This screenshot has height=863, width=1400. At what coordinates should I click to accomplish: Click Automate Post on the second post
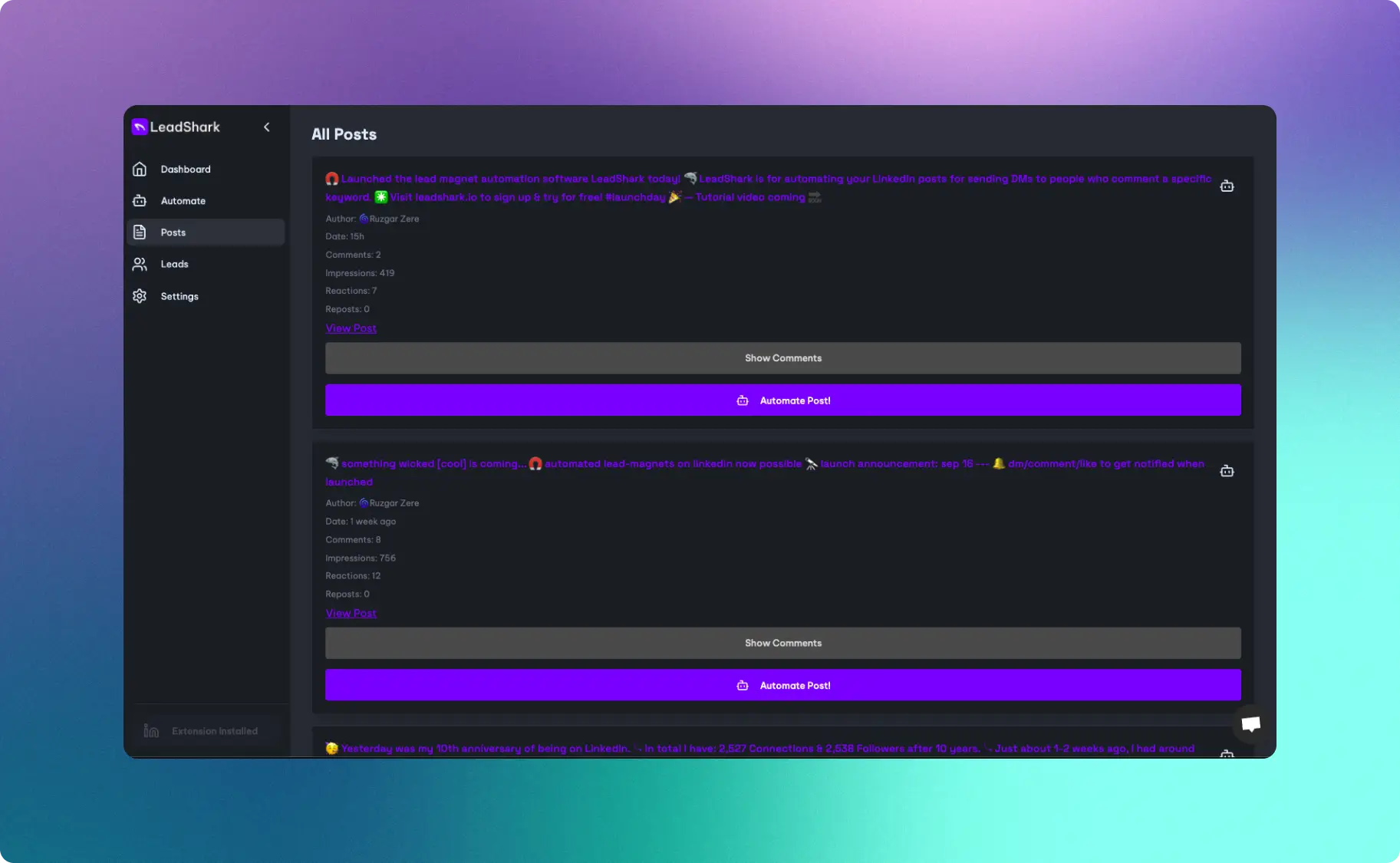pyautogui.click(x=783, y=685)
